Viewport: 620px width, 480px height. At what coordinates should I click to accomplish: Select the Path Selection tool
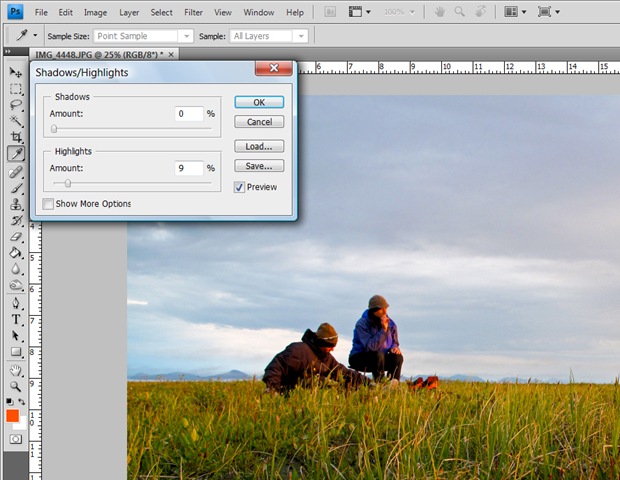16,336
